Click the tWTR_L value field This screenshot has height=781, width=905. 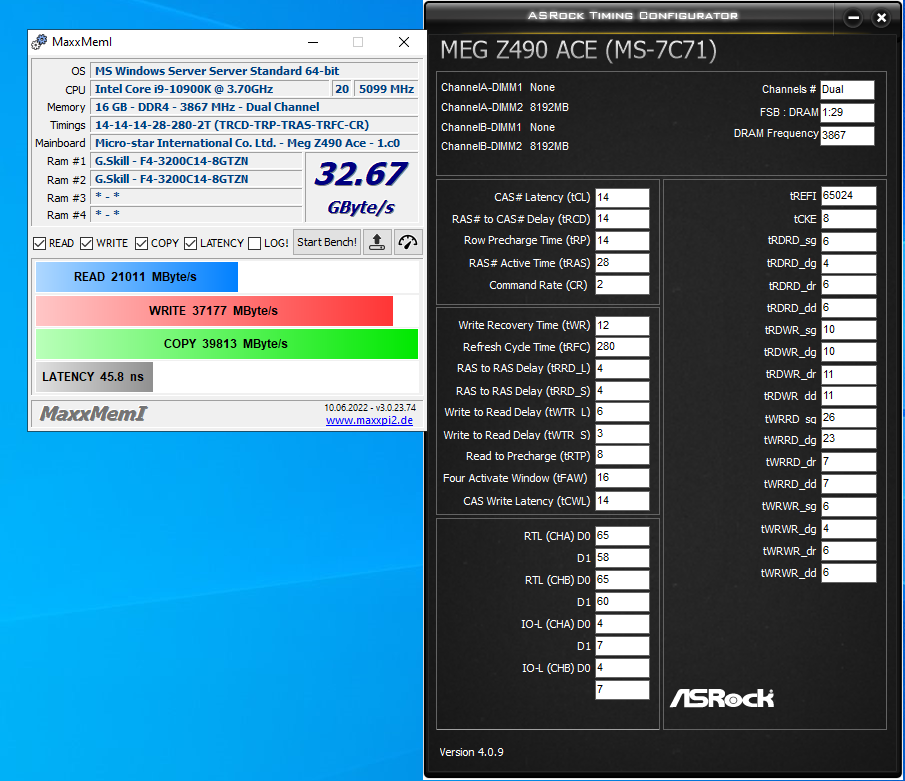click(x=622, y=412)
